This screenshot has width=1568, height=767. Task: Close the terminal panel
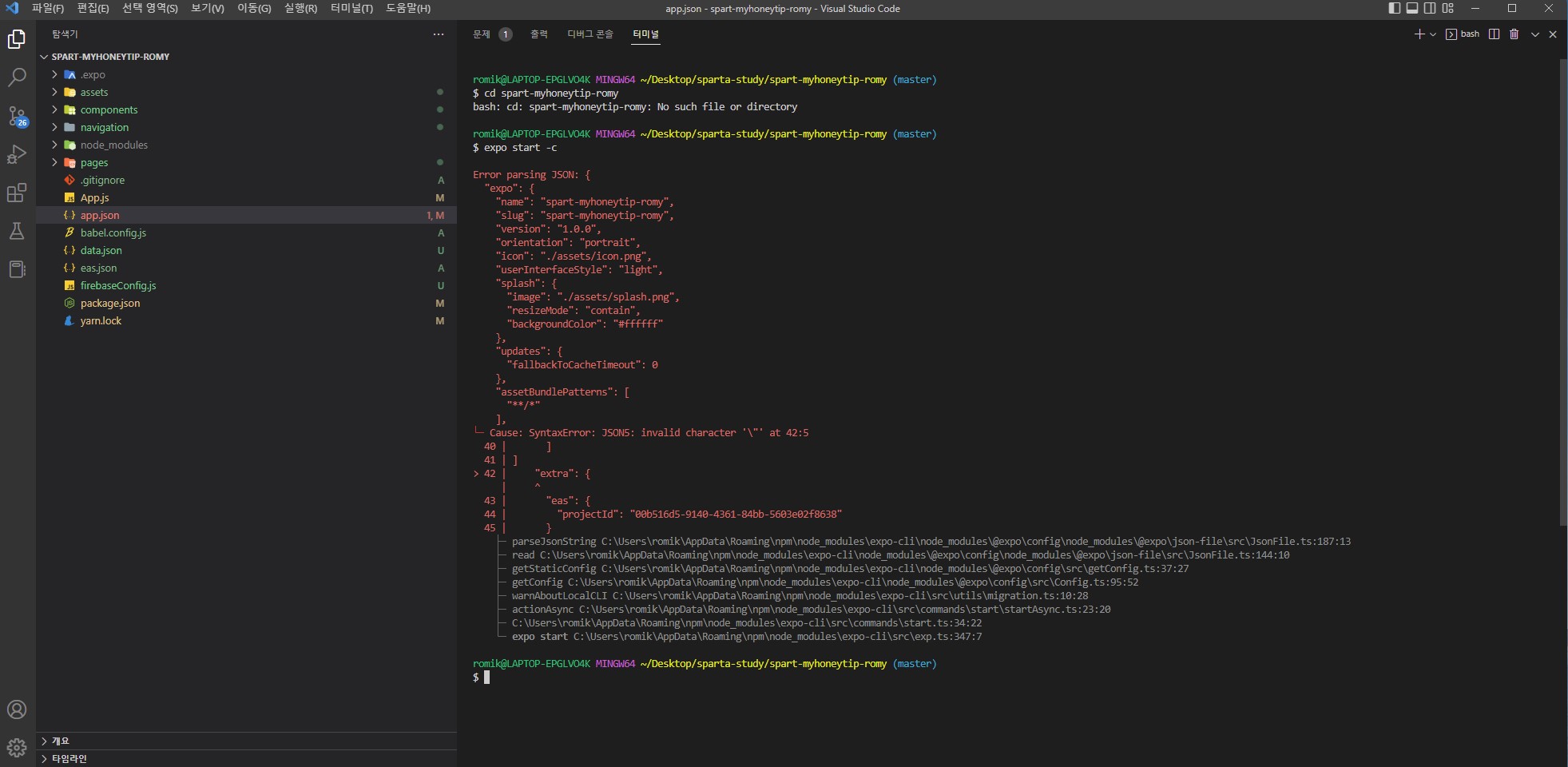pos(1553,34)
